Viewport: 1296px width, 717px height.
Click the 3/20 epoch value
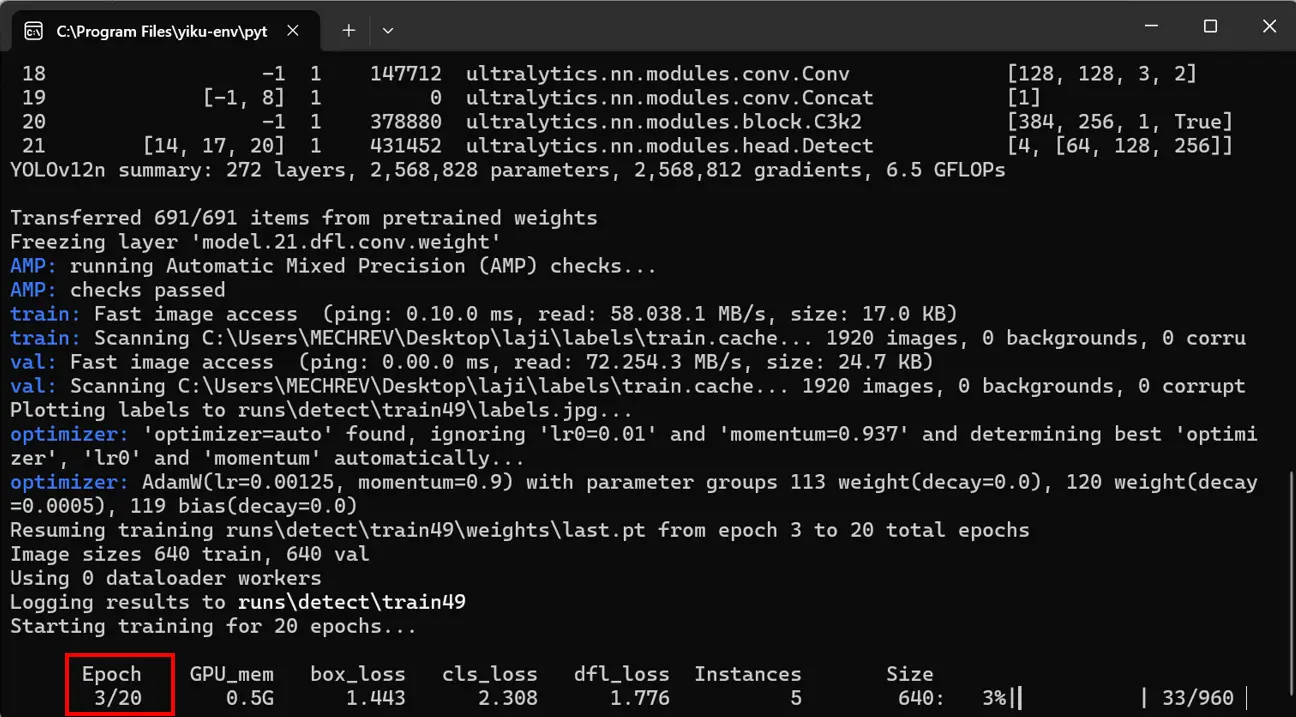[118, 698]
